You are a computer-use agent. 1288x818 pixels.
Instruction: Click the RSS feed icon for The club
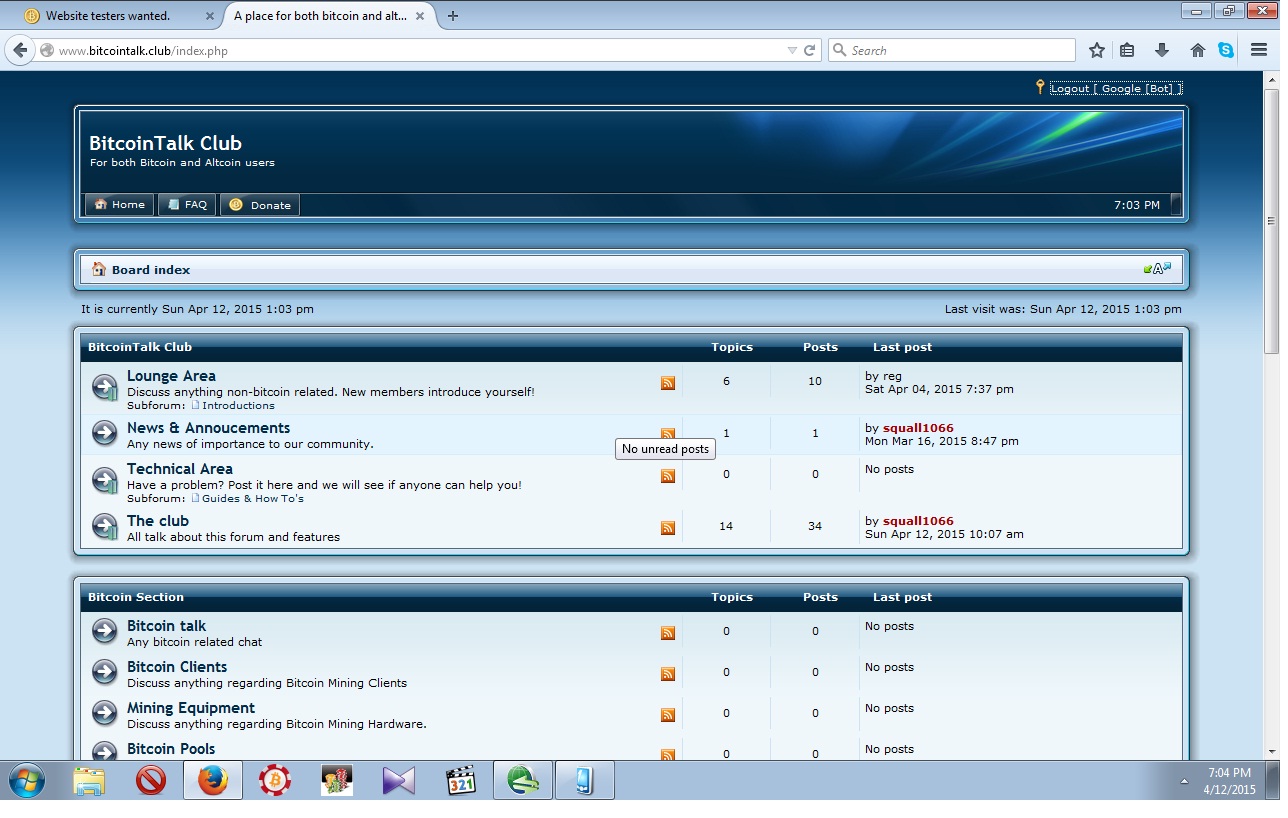pos(668,528)
